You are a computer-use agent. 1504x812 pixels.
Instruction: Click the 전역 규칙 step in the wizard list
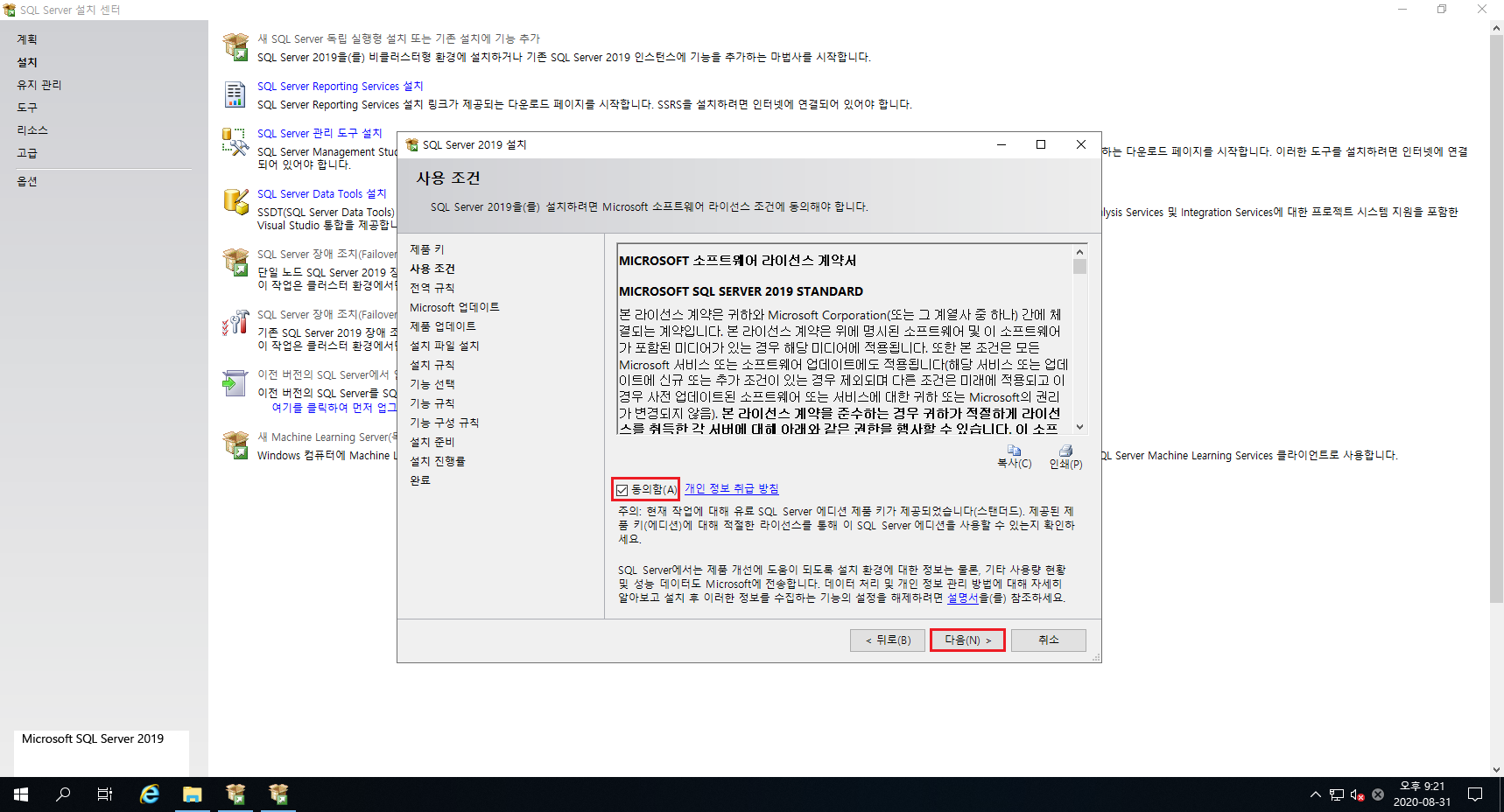[x=432, y=288]
